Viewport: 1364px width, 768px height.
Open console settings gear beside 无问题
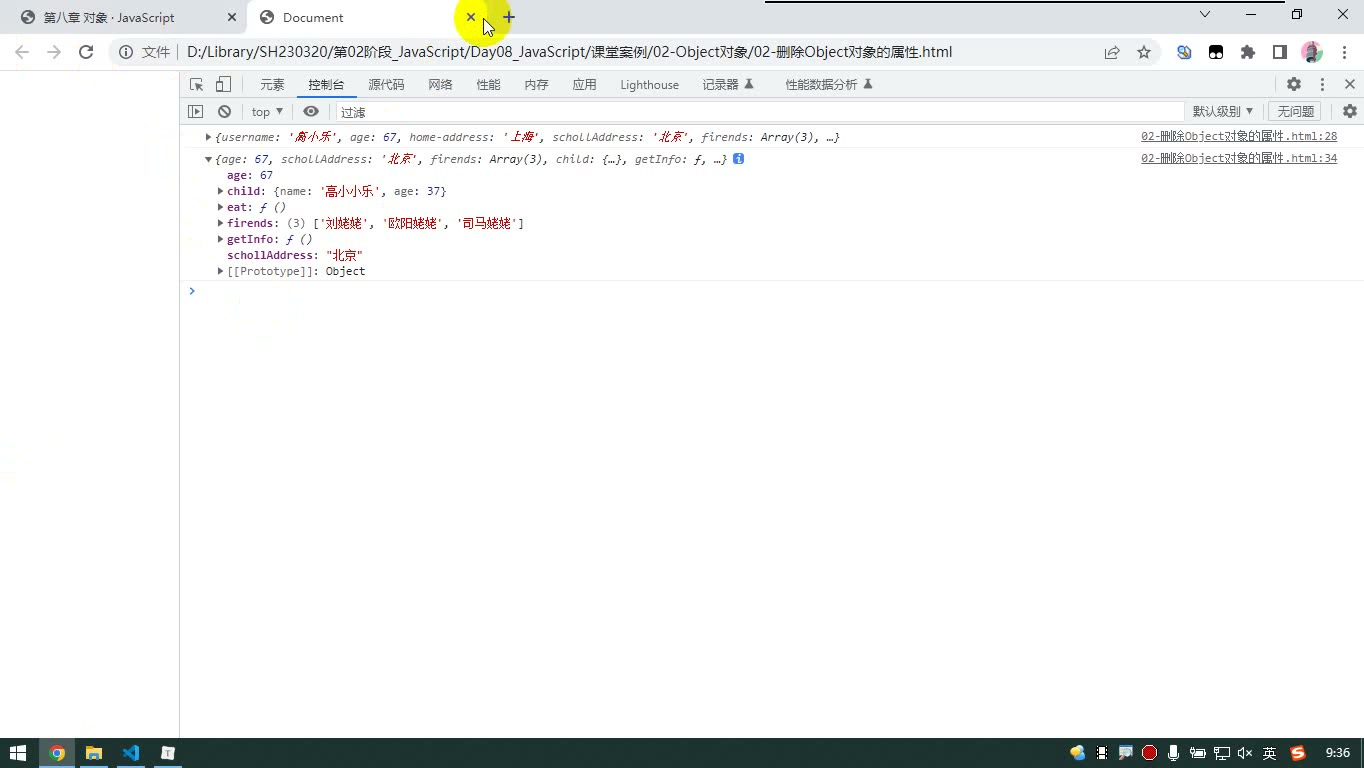point(1350,112)
